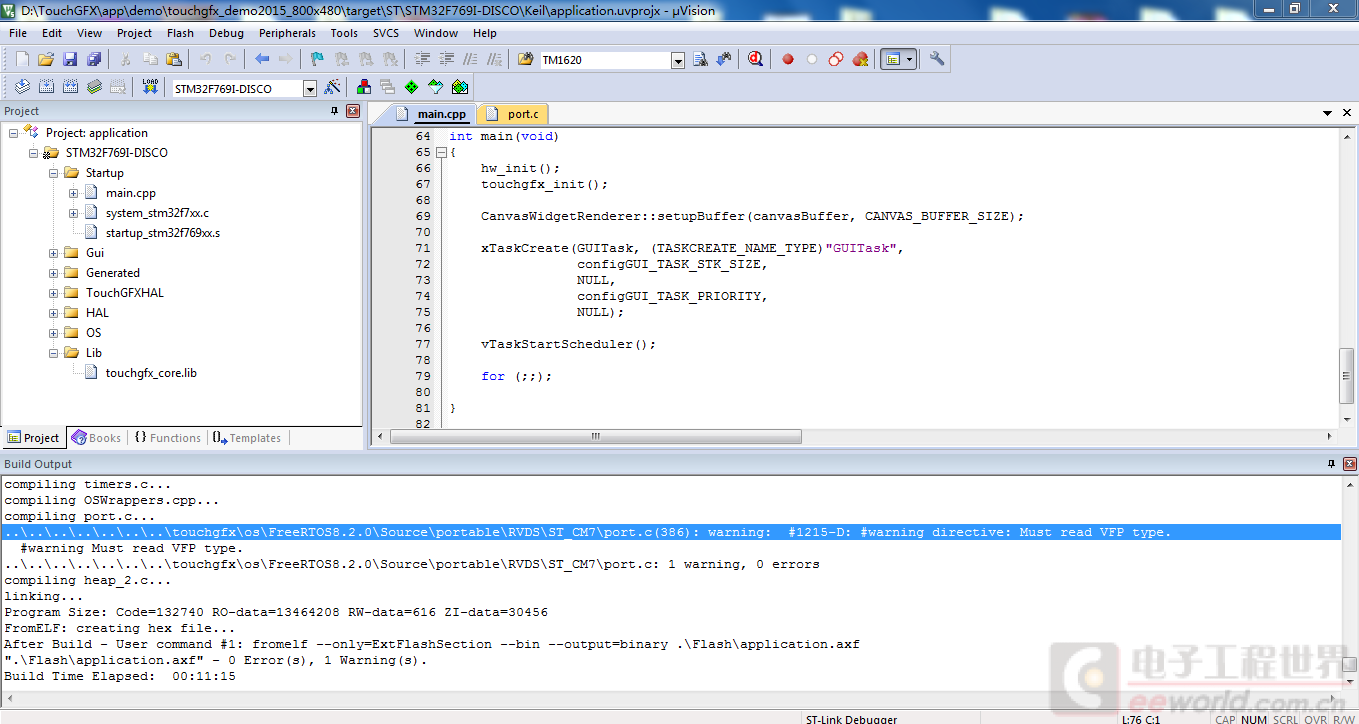Click into the TM1620 find text field
Image resolution: width=1359 pixels, height=724 pixels.
[x=605, y=60]
